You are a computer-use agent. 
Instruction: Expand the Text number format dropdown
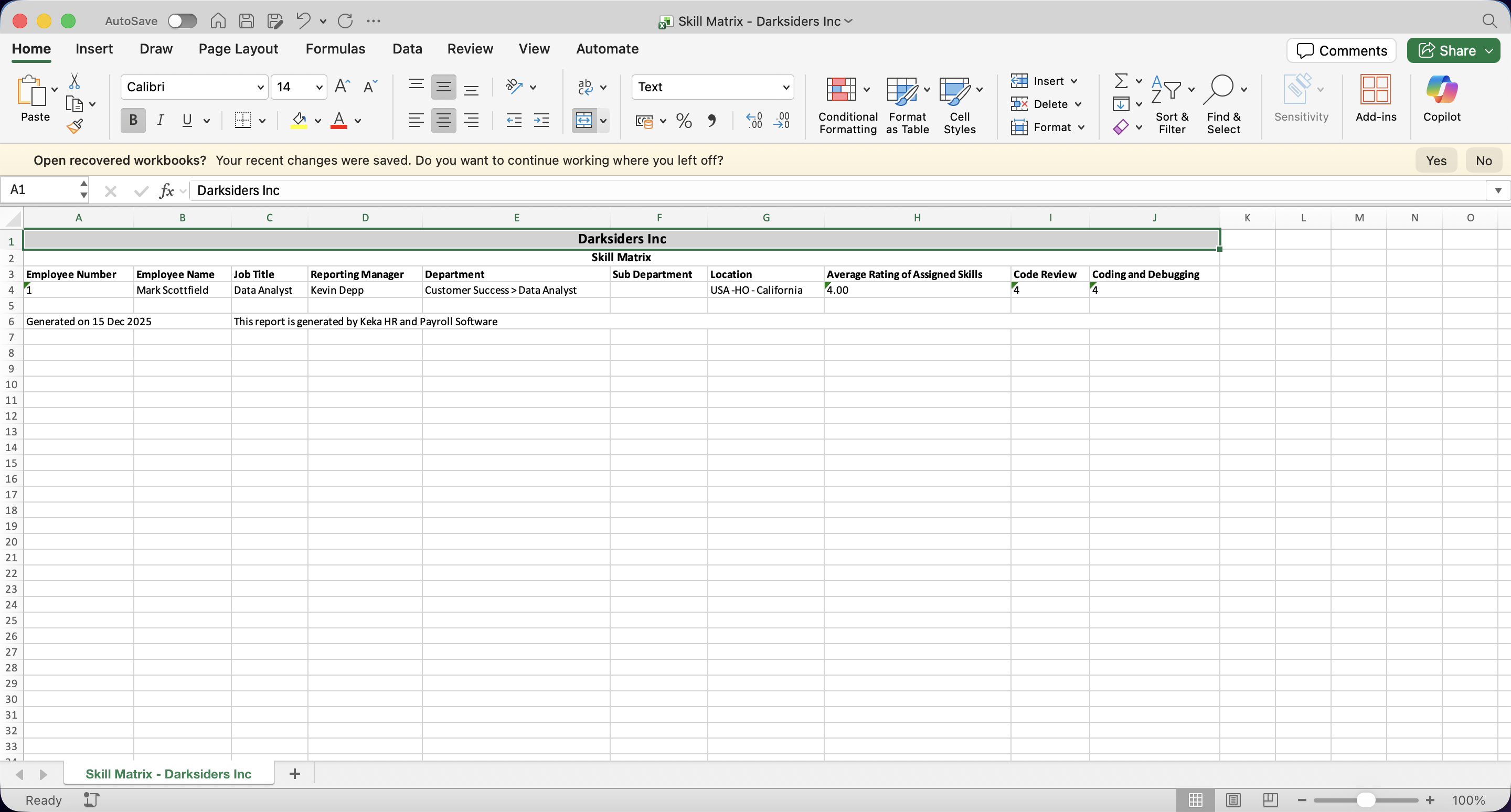[x=785, y=88]
